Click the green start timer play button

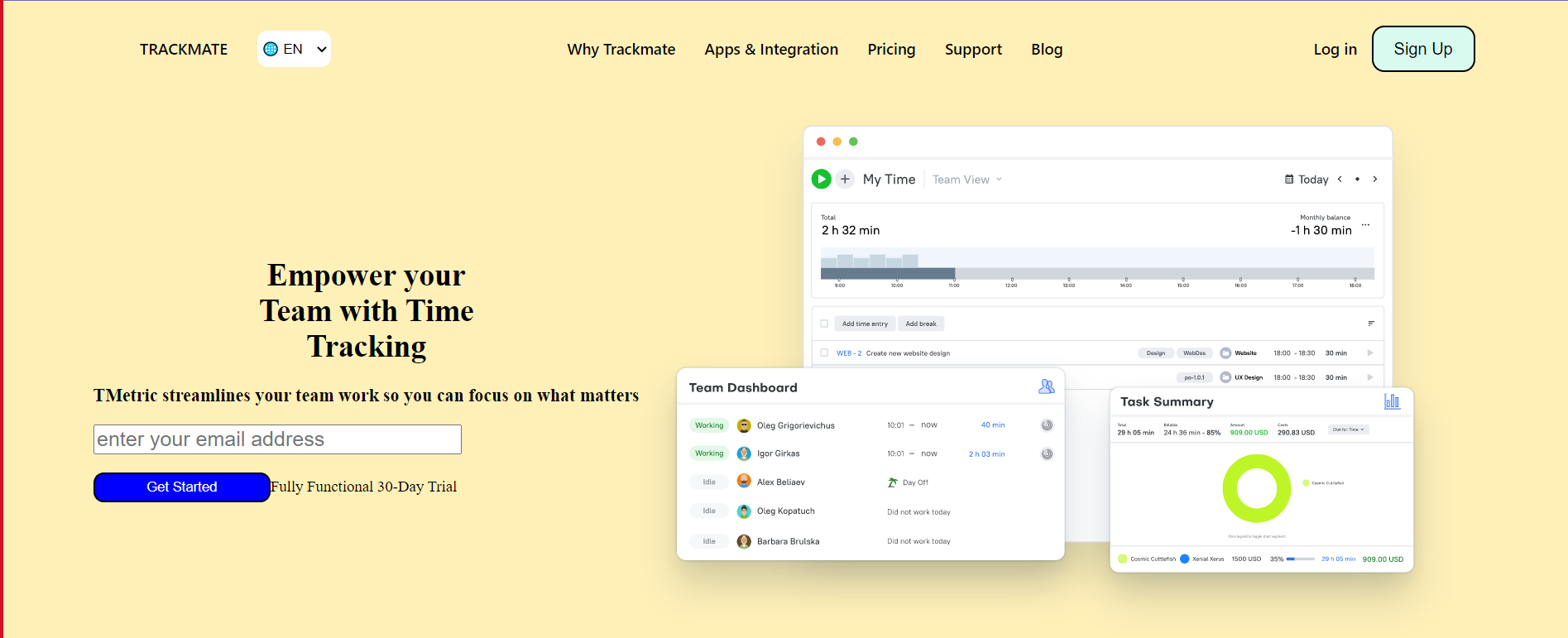click(821, 179)
